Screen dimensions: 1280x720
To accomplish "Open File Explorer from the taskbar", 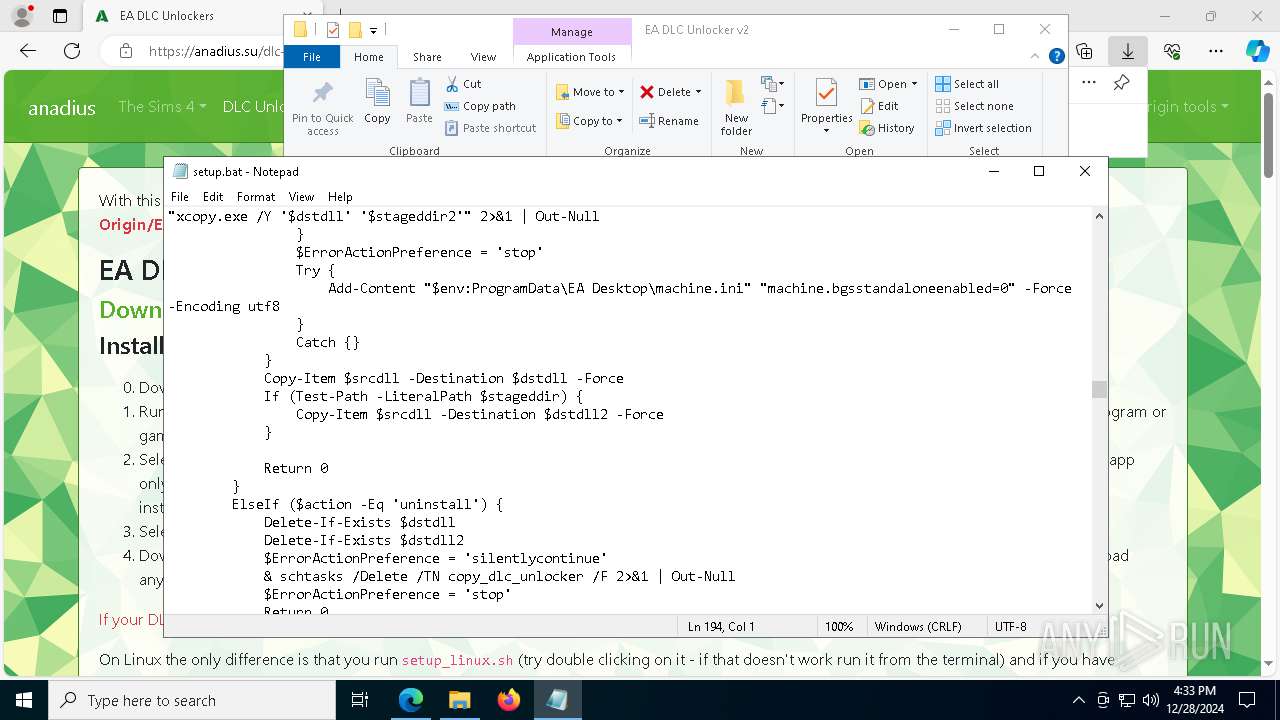I will (459, 700).
